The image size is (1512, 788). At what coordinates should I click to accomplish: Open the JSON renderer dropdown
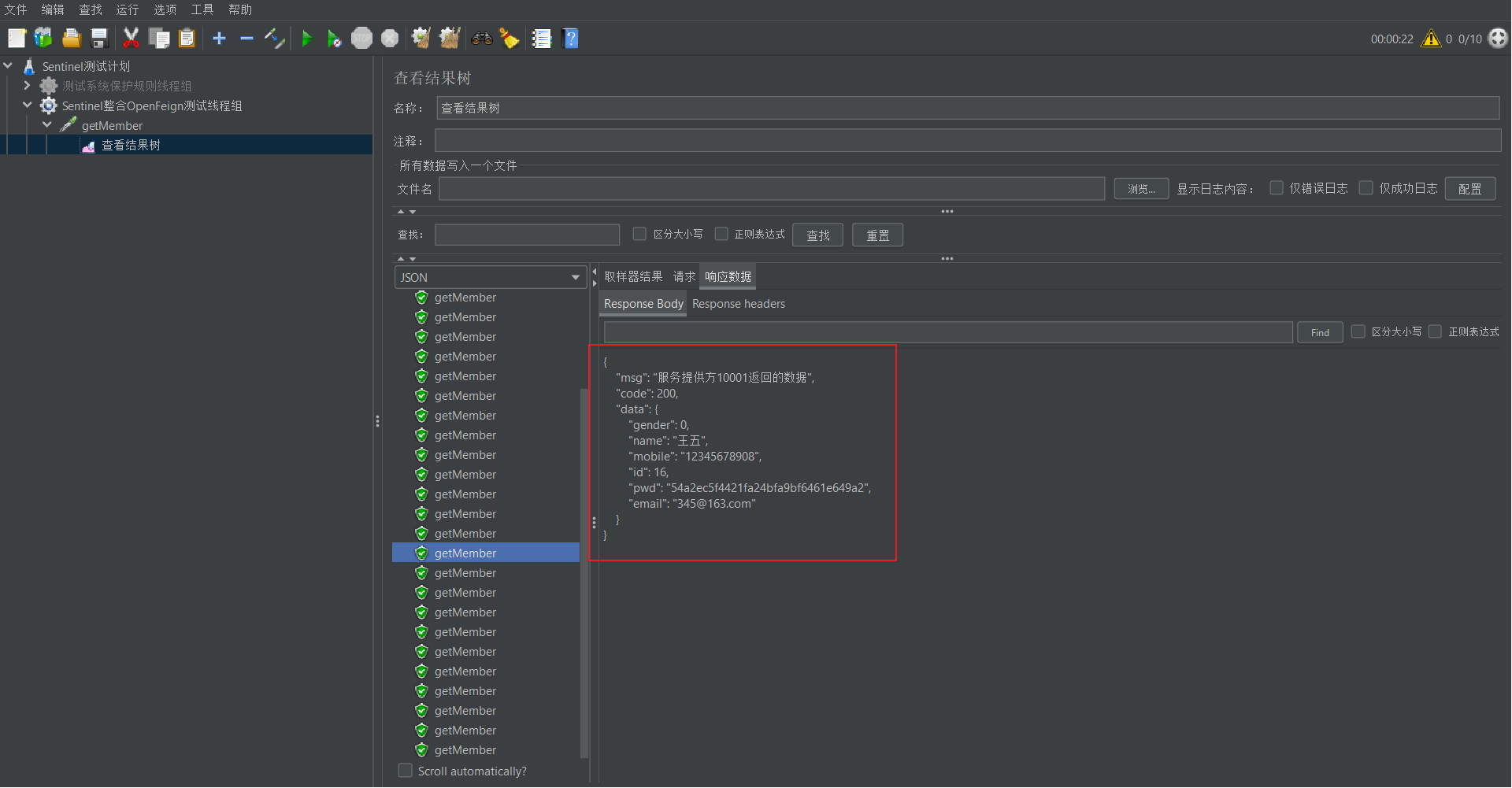[x=490, y=277]
